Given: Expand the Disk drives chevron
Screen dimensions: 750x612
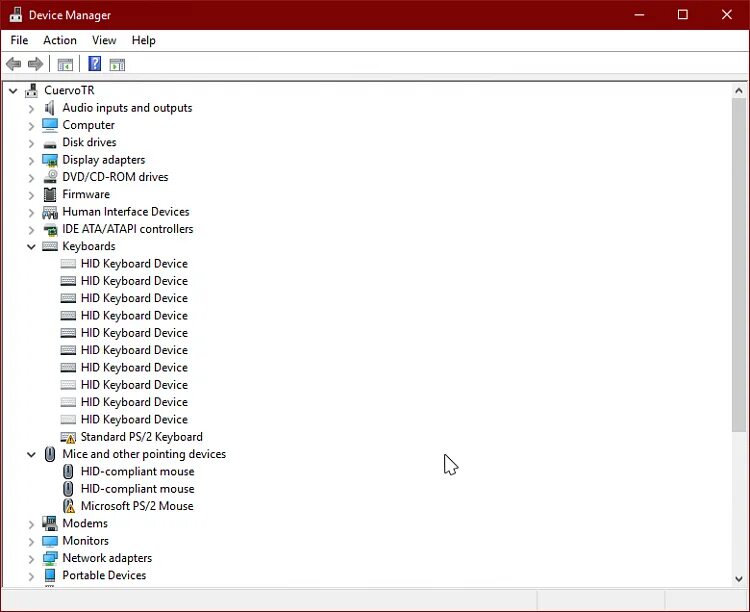Looking at the screenshot, I should [x=31, y=143].
